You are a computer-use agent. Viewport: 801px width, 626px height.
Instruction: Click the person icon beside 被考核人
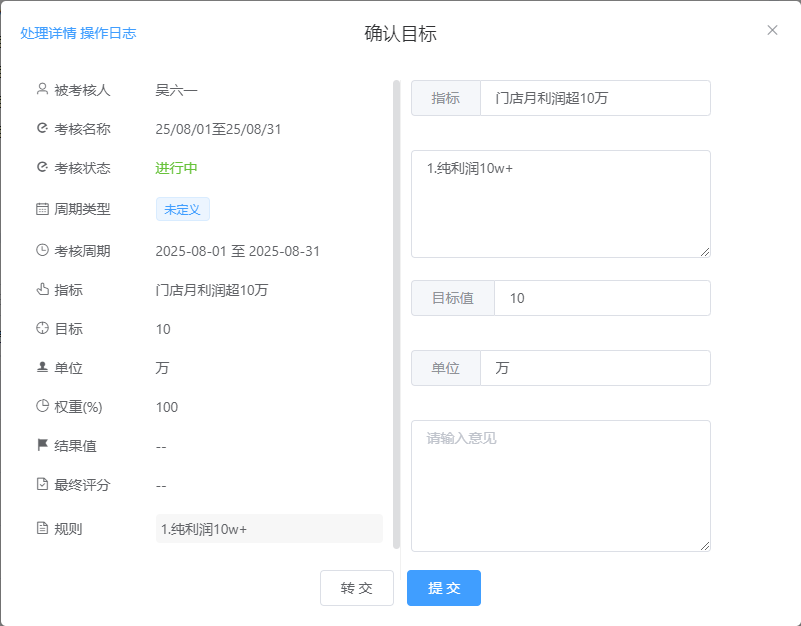42,89
